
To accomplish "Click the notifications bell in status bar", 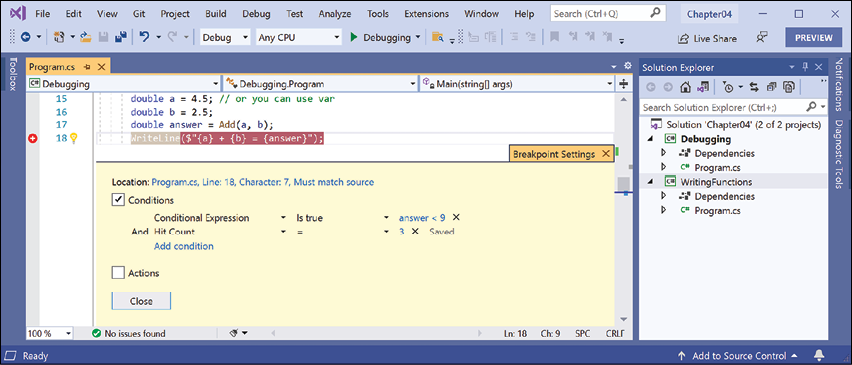I will point(819,356).
